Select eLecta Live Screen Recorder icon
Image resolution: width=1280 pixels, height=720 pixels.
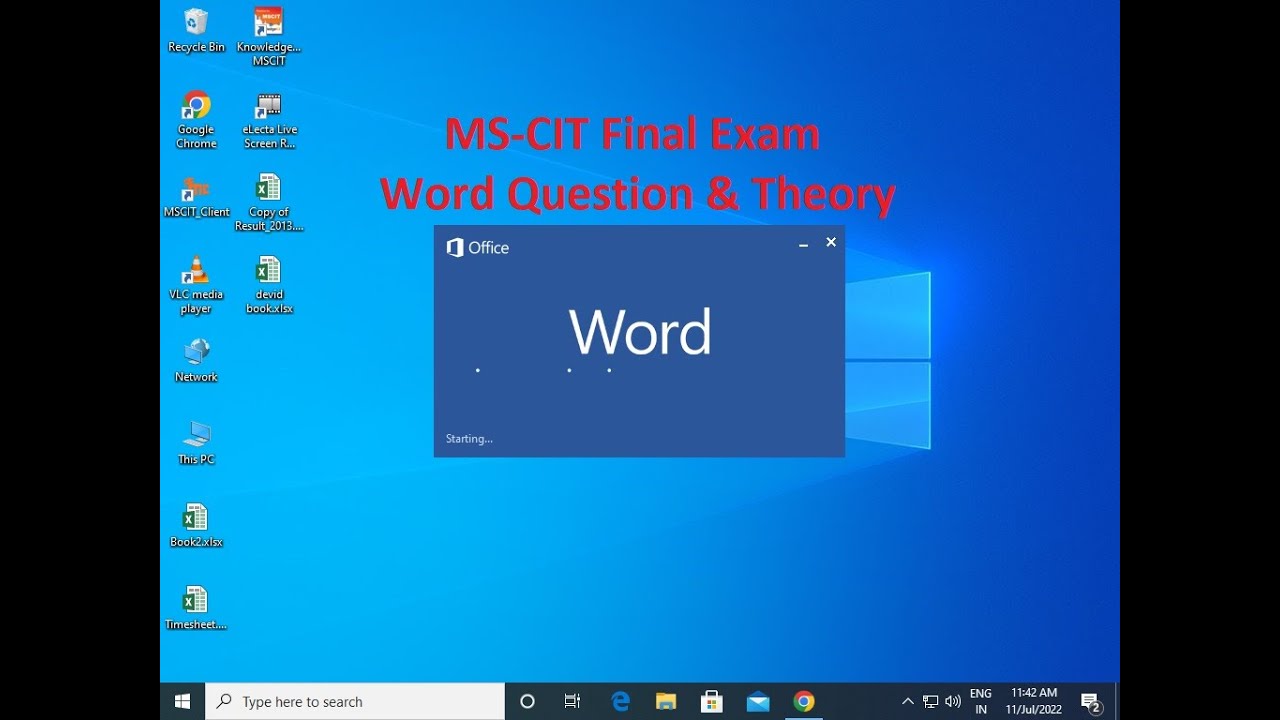(x=269, y=119)
